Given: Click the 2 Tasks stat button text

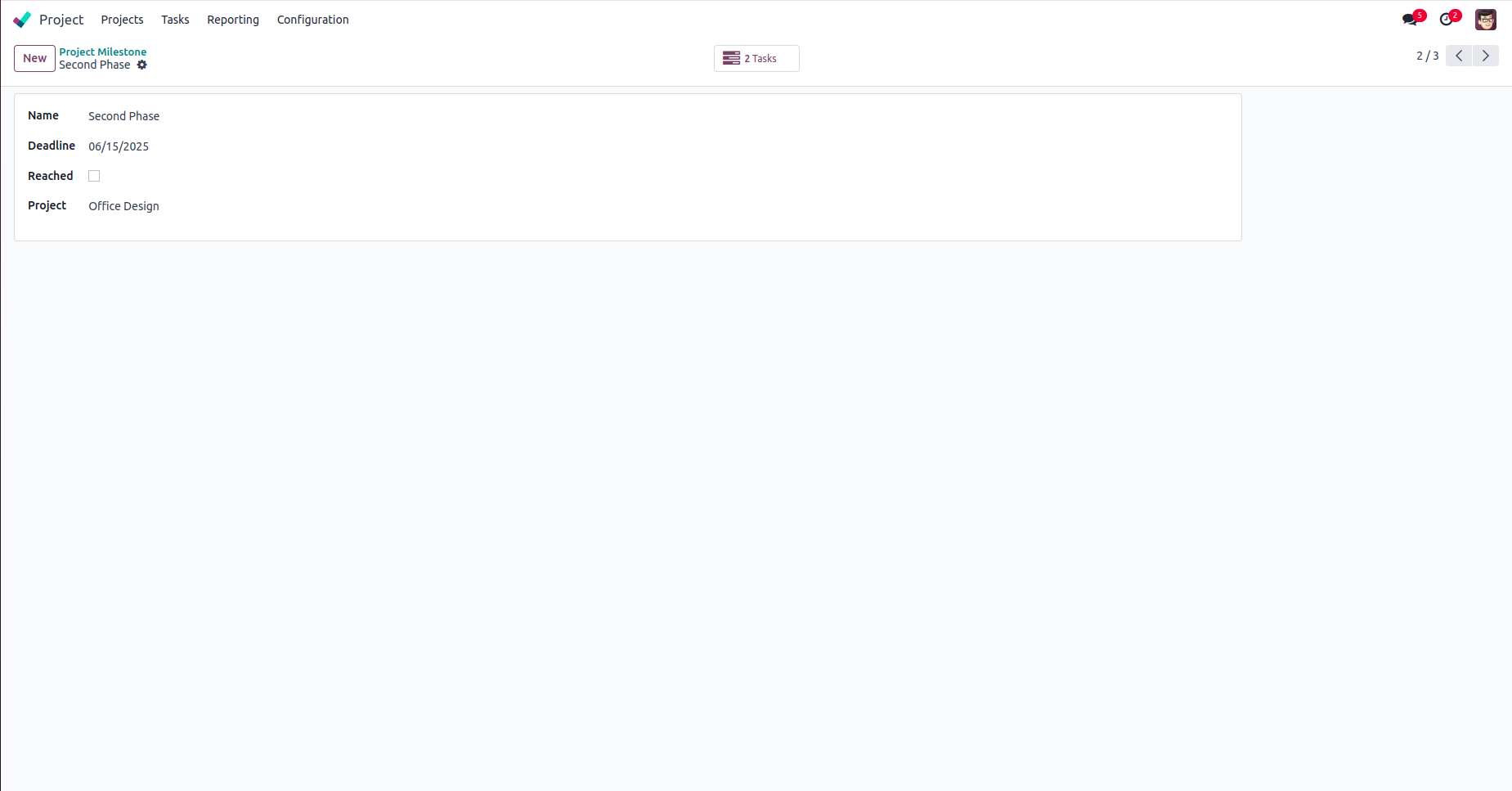Looking at the screenshot, I should [x=760, y=59].
